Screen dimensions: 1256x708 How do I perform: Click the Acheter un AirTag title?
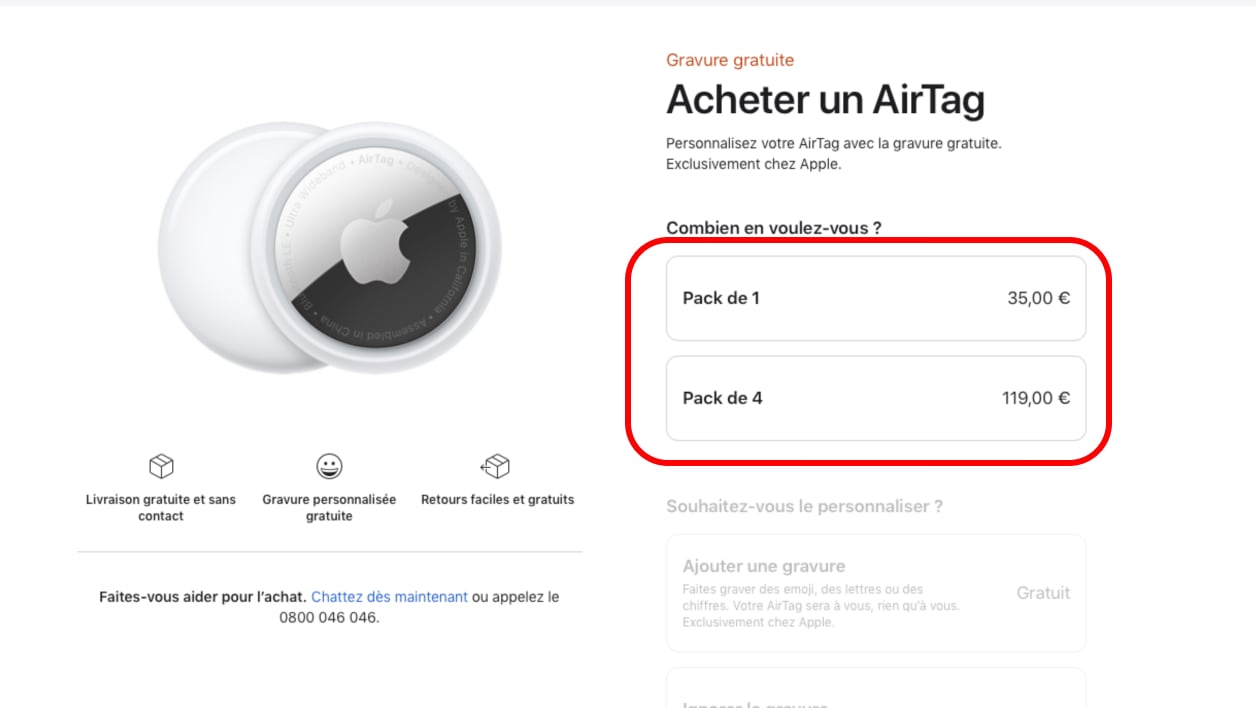825,100
